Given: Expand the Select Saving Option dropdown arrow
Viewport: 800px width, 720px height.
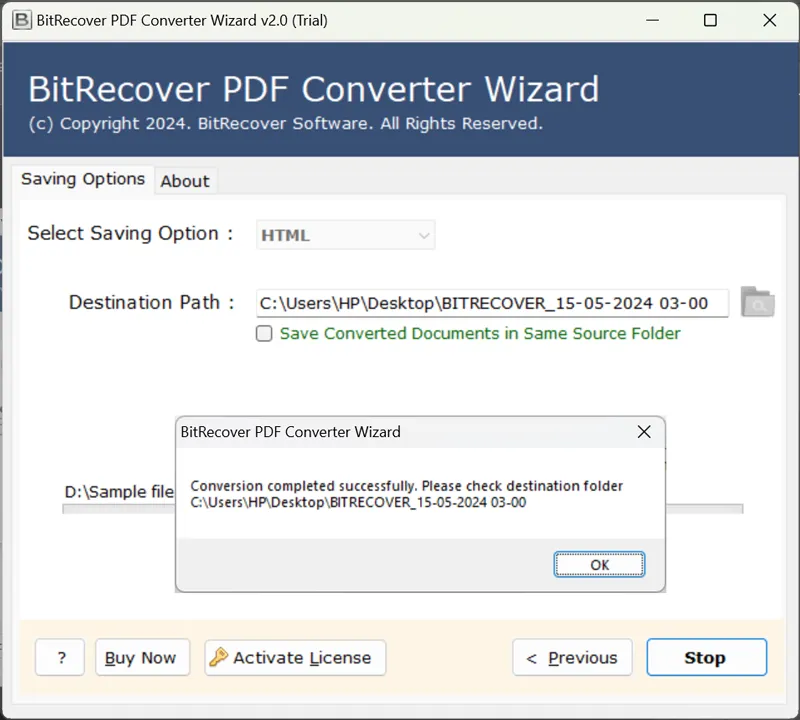Looking at the screenshot, I should tap(424, 236).
